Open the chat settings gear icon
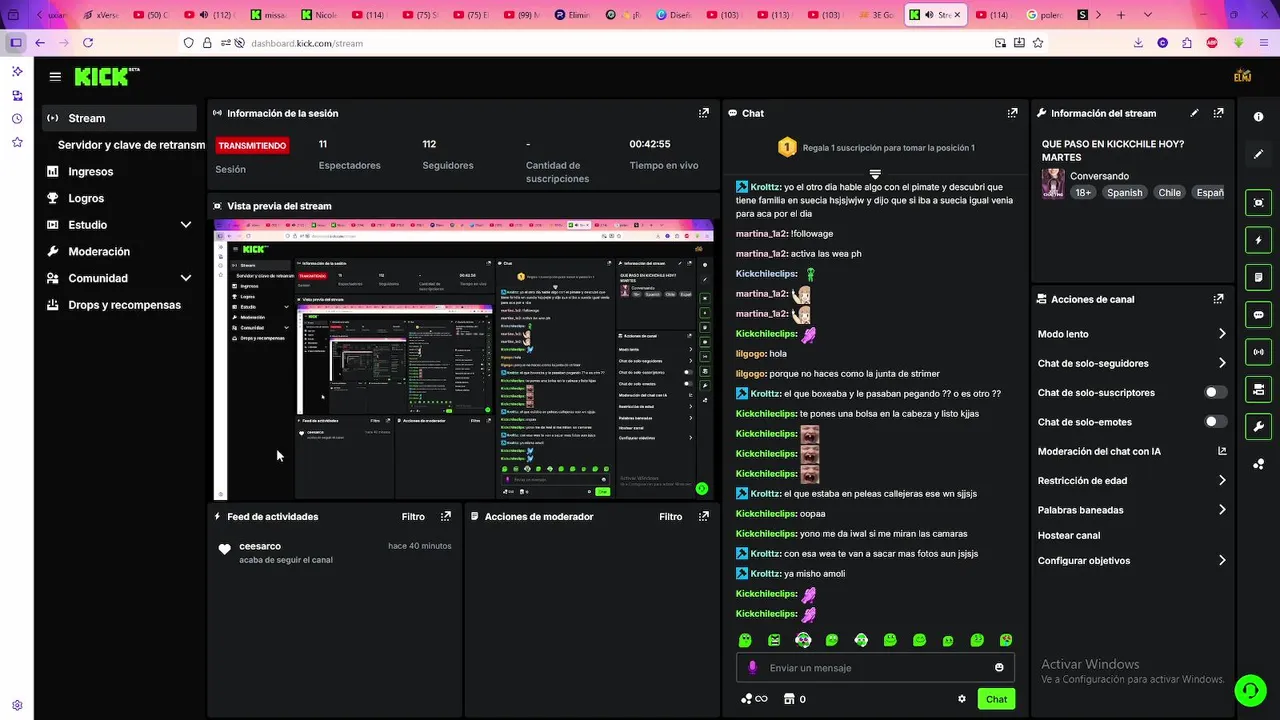 (x=962, y=699)
